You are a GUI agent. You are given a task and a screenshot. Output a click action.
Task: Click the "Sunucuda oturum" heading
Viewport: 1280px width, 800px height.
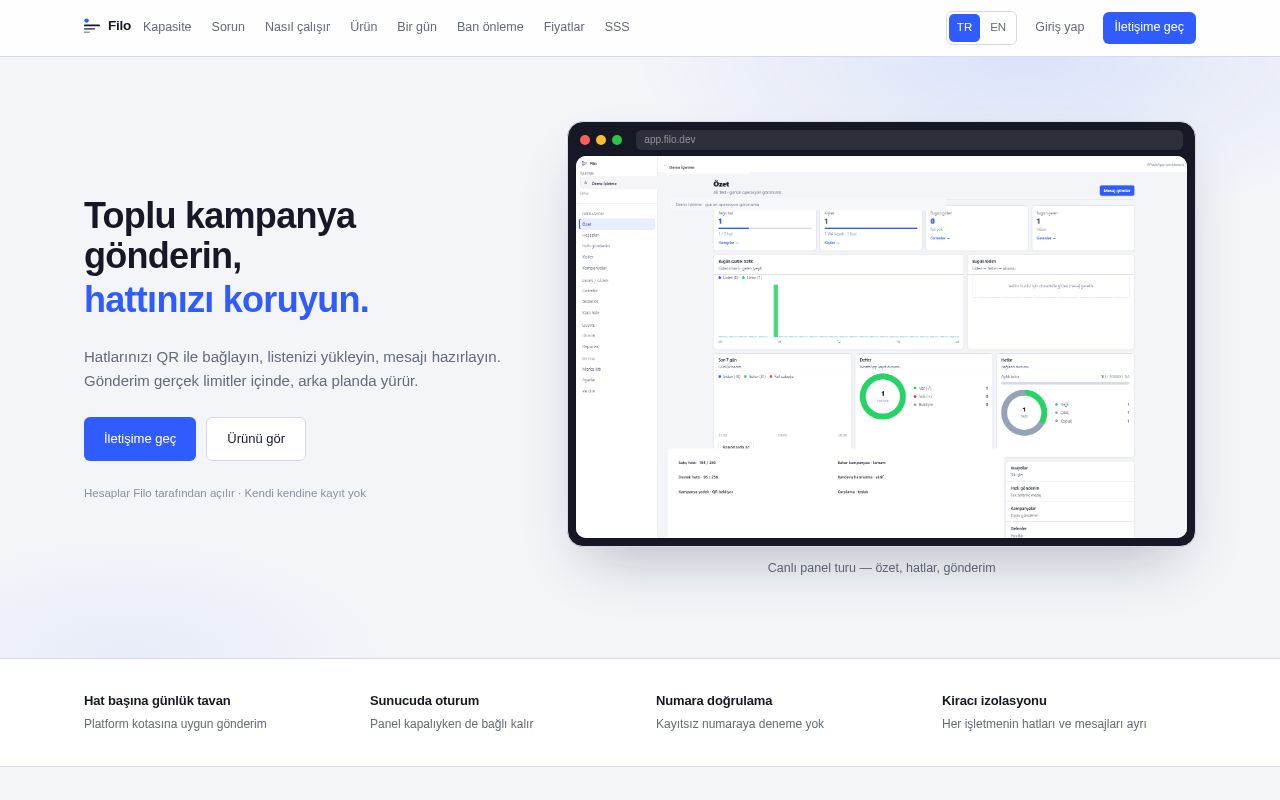(x=424, y=701)
